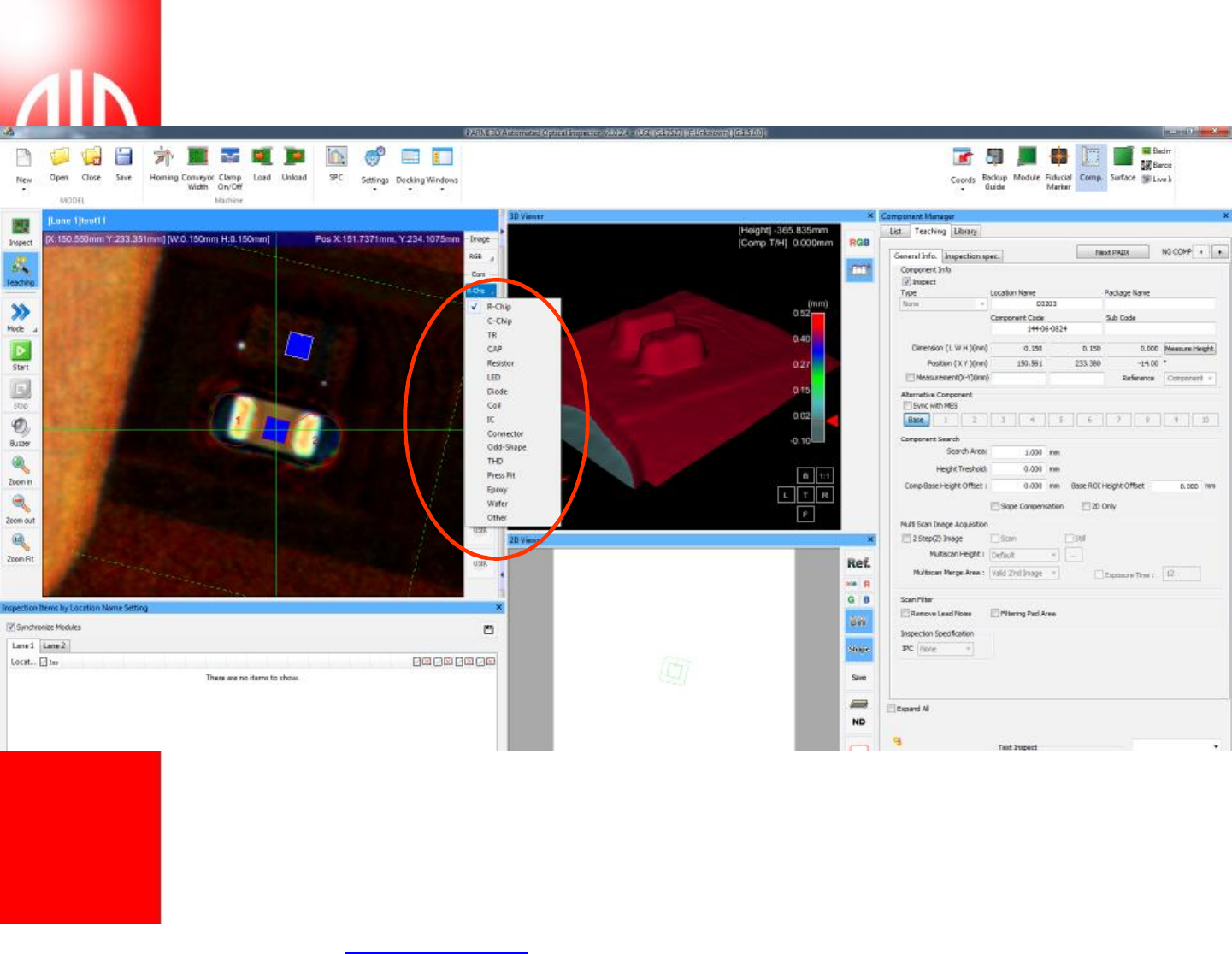Choose Connector from the component type menu
This screenshot has width=1232, height=954.
(505, 434)
